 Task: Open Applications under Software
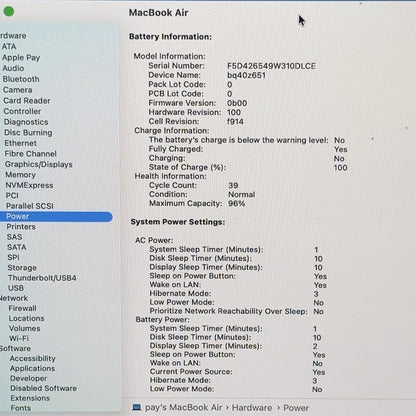32,368
